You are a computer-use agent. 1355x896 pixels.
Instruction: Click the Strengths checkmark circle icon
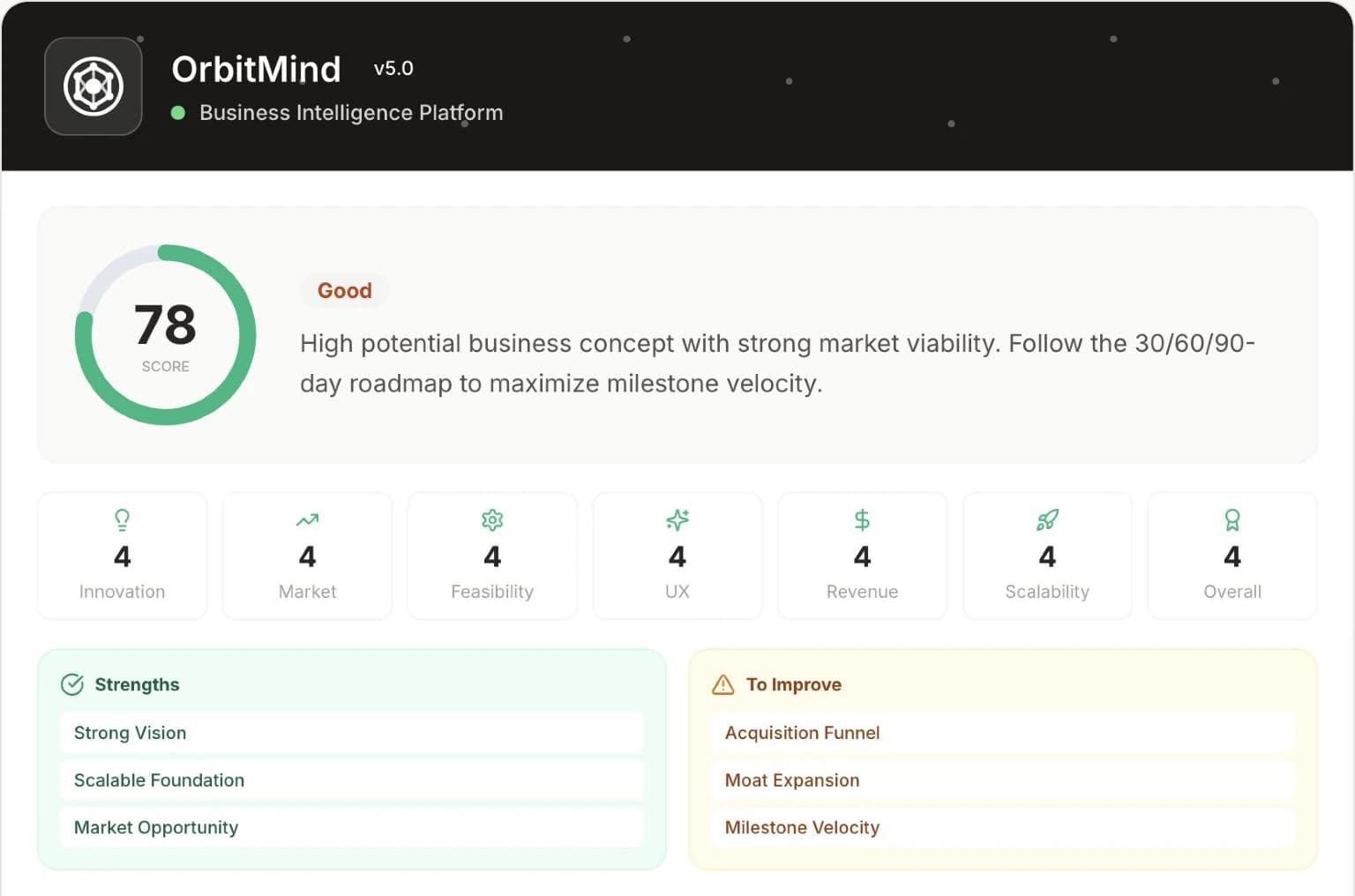pyautogui.click(x=72, y=684)
